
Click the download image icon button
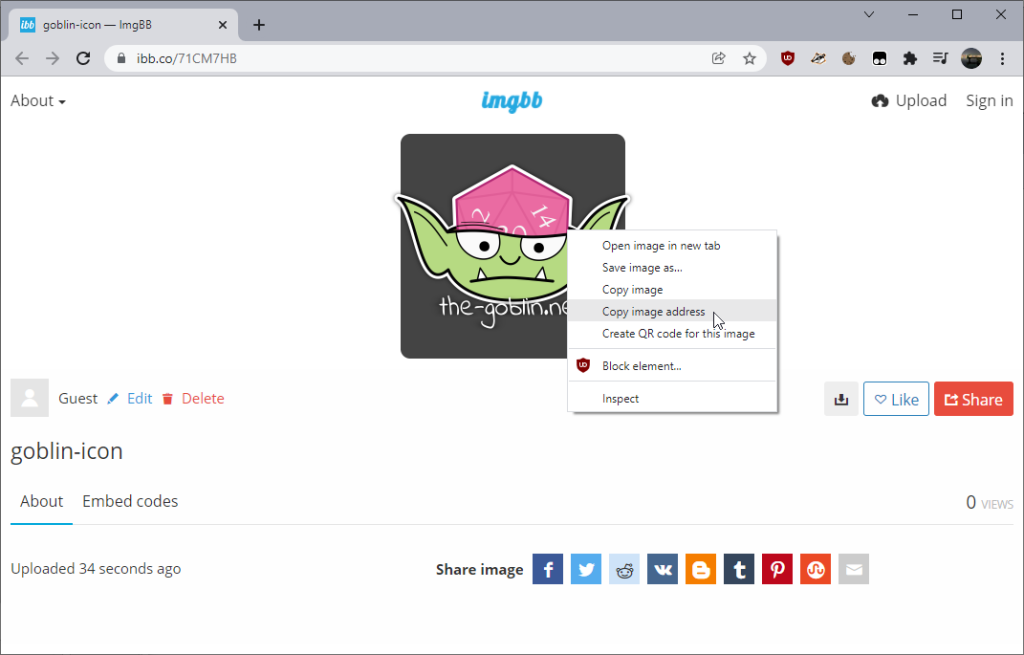tap(841, 399)
